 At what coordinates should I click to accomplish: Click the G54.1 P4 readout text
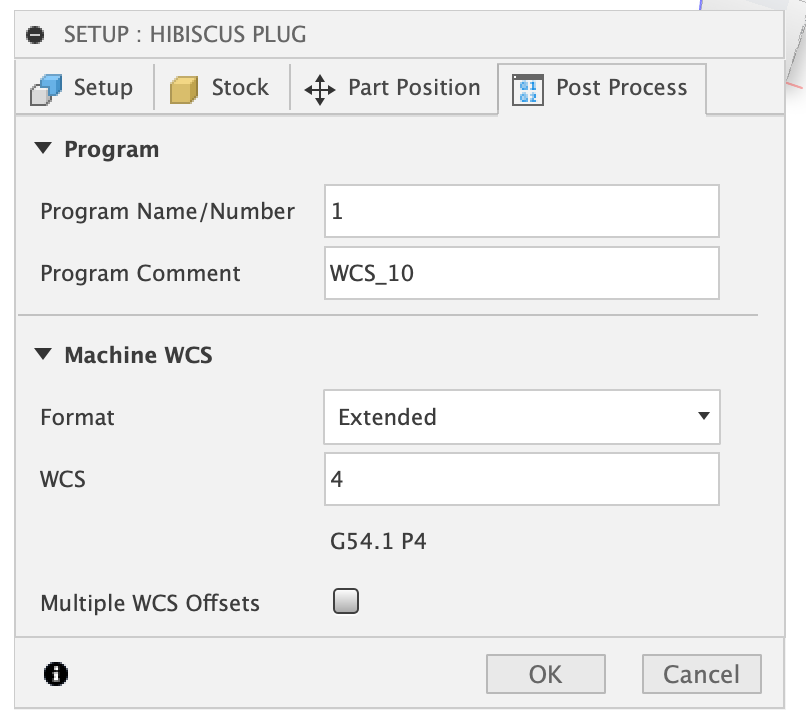coord(379,542)
